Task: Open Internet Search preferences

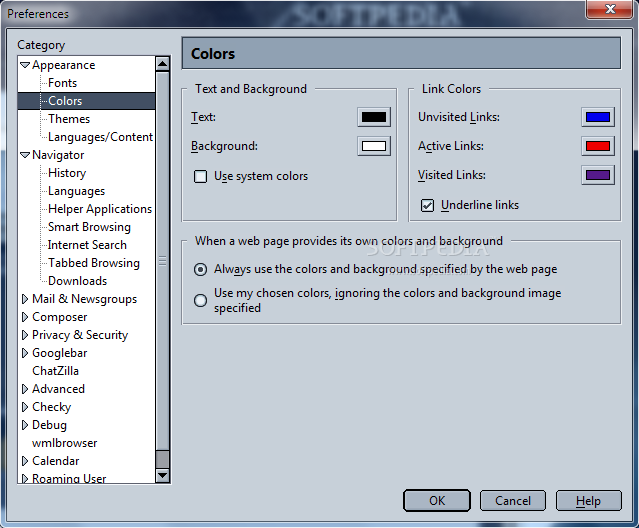Action: 87,245
